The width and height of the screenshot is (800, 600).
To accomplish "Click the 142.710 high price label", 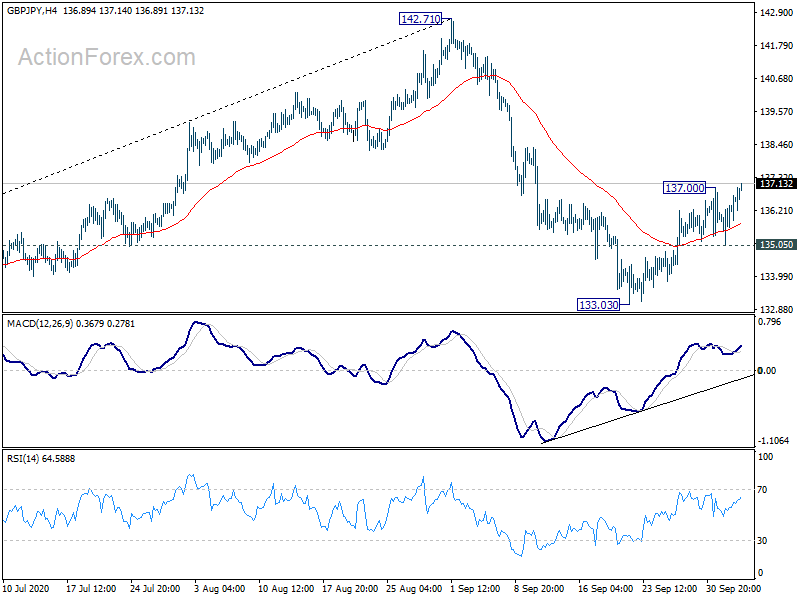I will coord(420,19).
